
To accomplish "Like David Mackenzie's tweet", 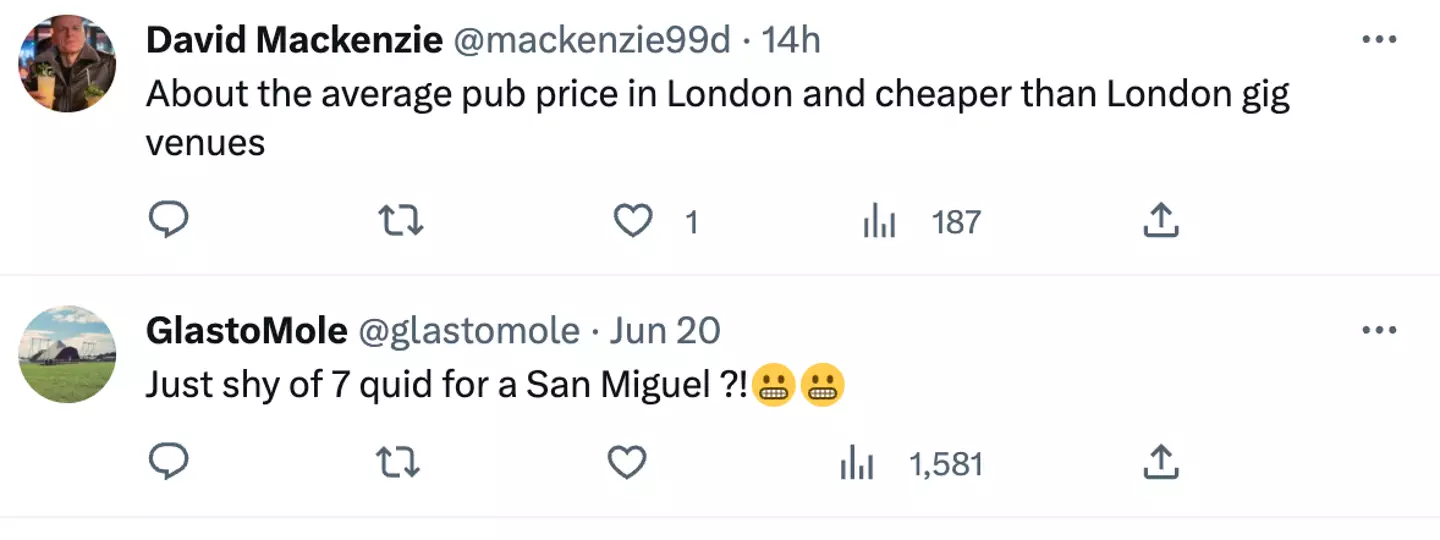I will (x=632, y=221).
